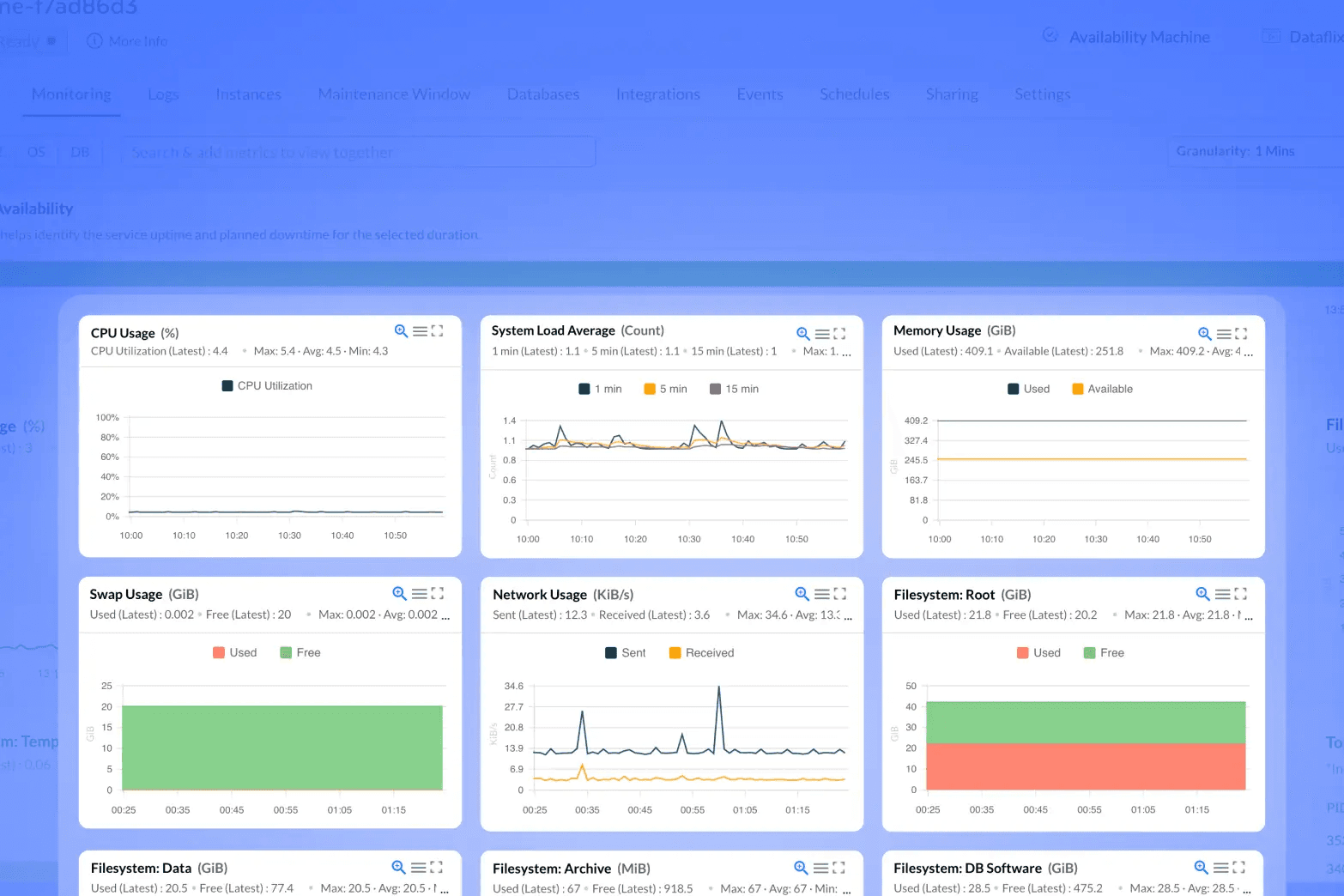Image resolution: width=1344 pixels, height=896 pixels.
Task: Open the Availability Machine button
Action: (x=1126, y=37)
